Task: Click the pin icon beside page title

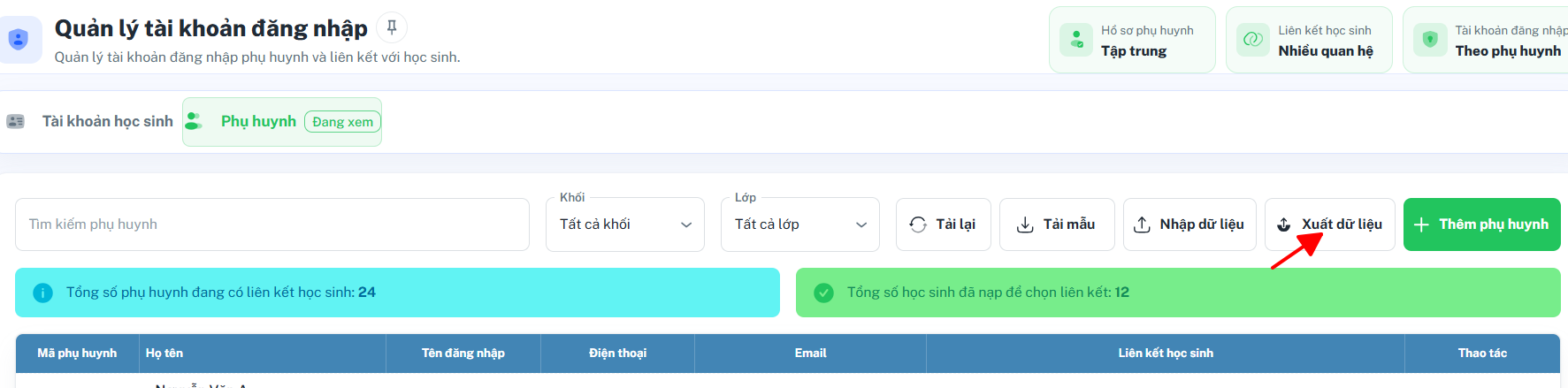Action: tap(392, 27)
